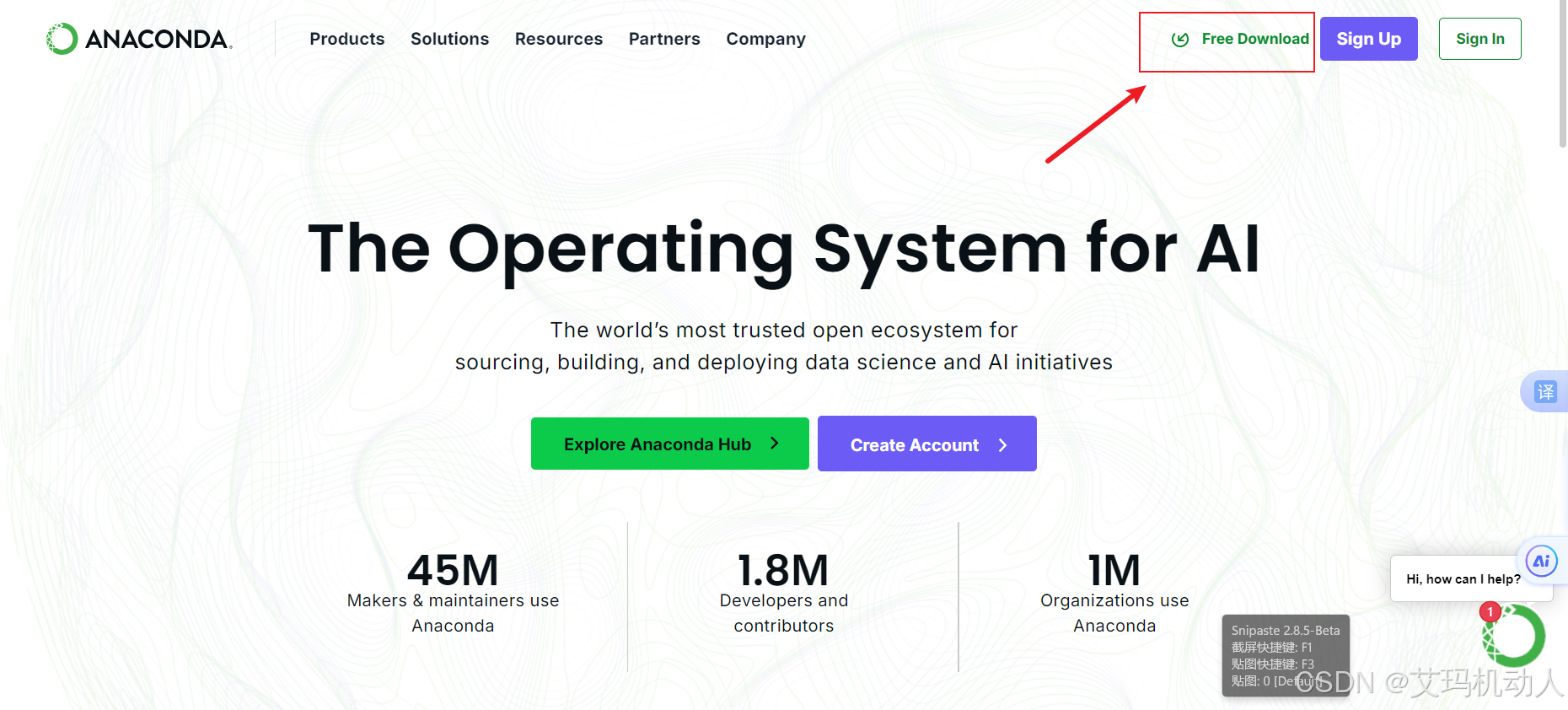Image resolution: width=1568 pixels, height=710 pixels.
Task: Click the purple Sign Up button
Action: 1368,39
